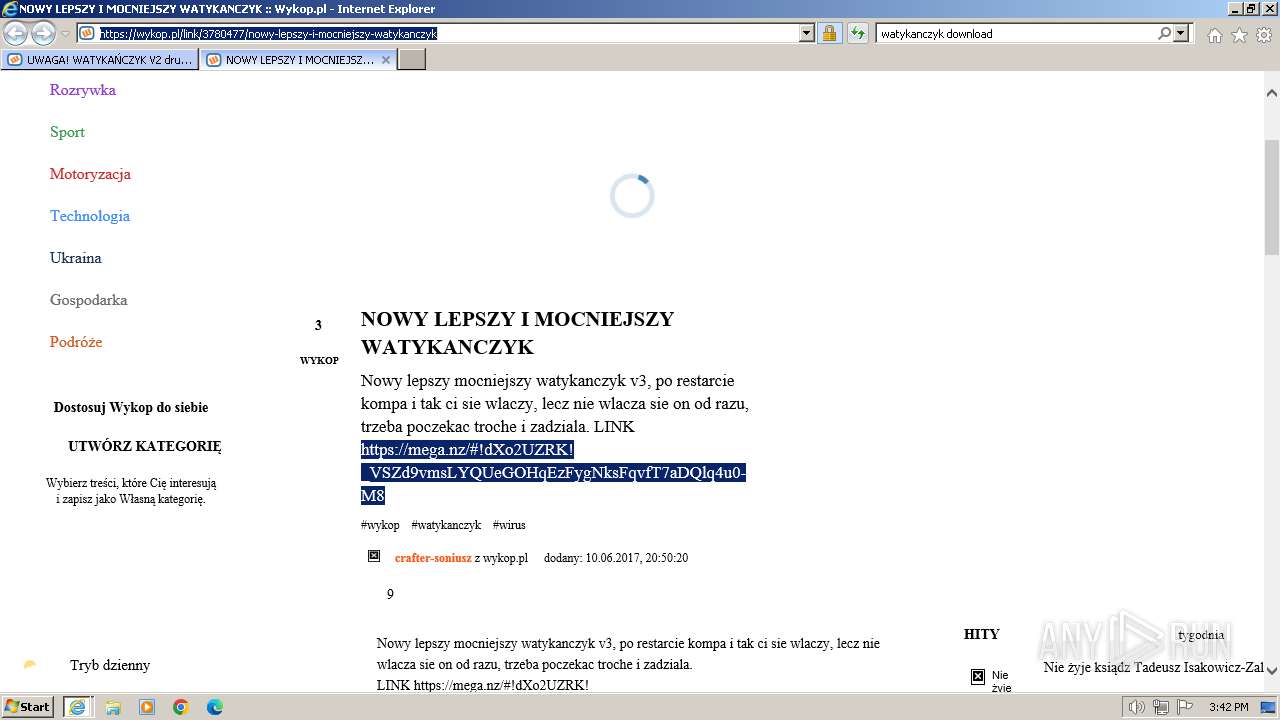This screenshot has width=1280, height=720.
Task: Open the media player taskbar icon
Action: [x=147, y=707]
